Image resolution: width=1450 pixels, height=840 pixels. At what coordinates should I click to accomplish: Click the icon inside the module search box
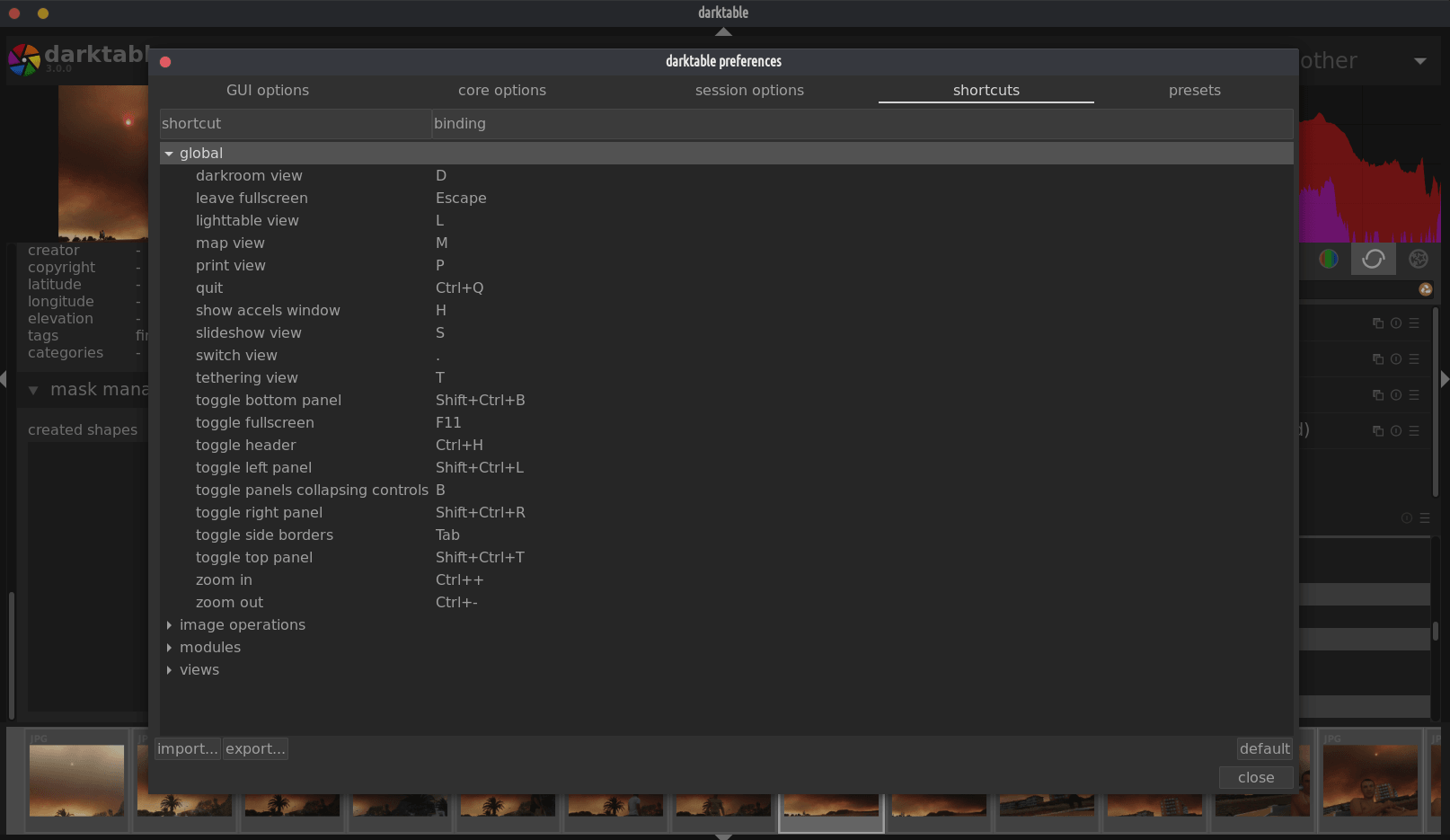tap(1425, 289)
